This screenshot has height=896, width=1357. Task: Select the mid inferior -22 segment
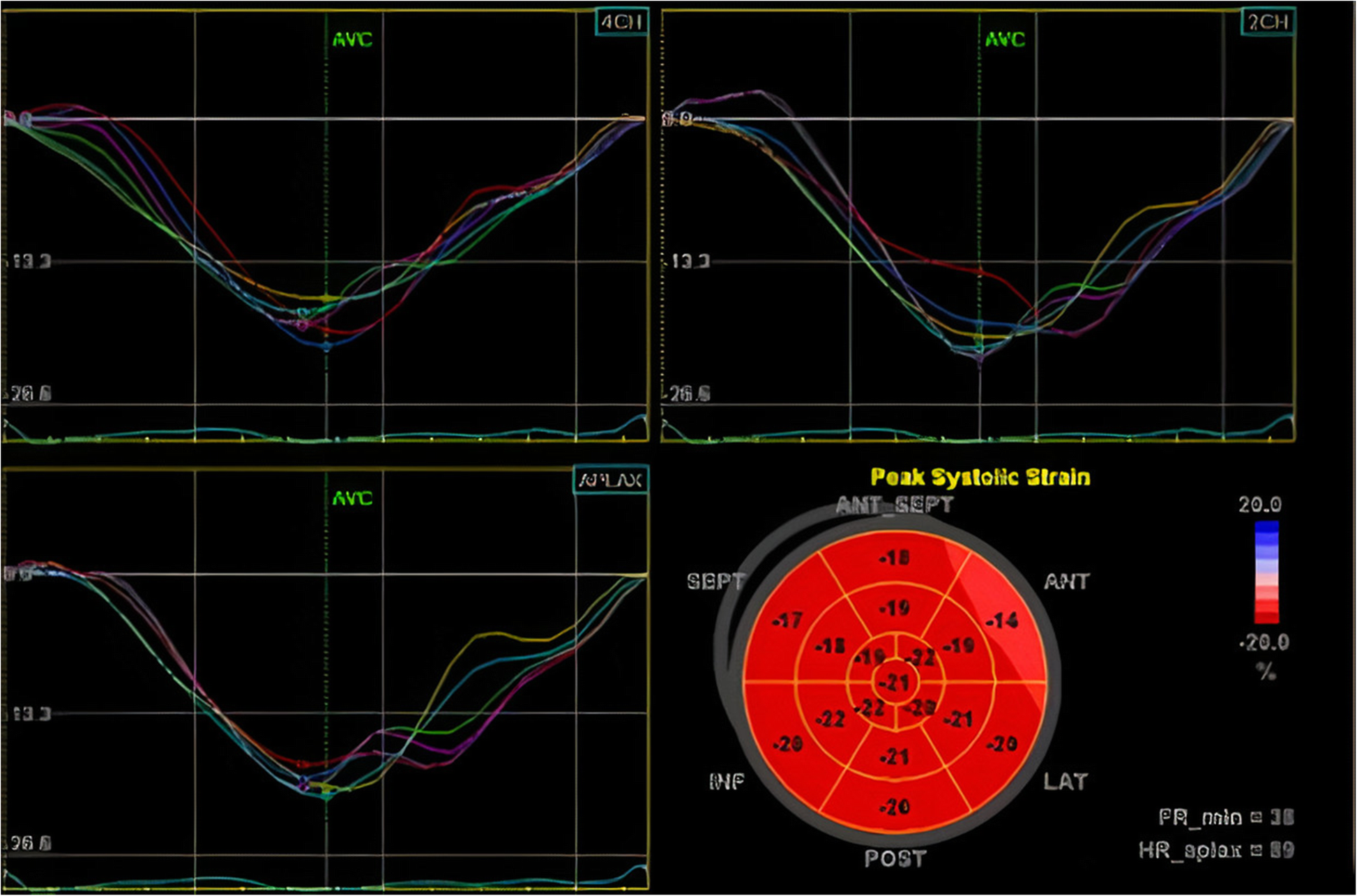click(830, 718)
